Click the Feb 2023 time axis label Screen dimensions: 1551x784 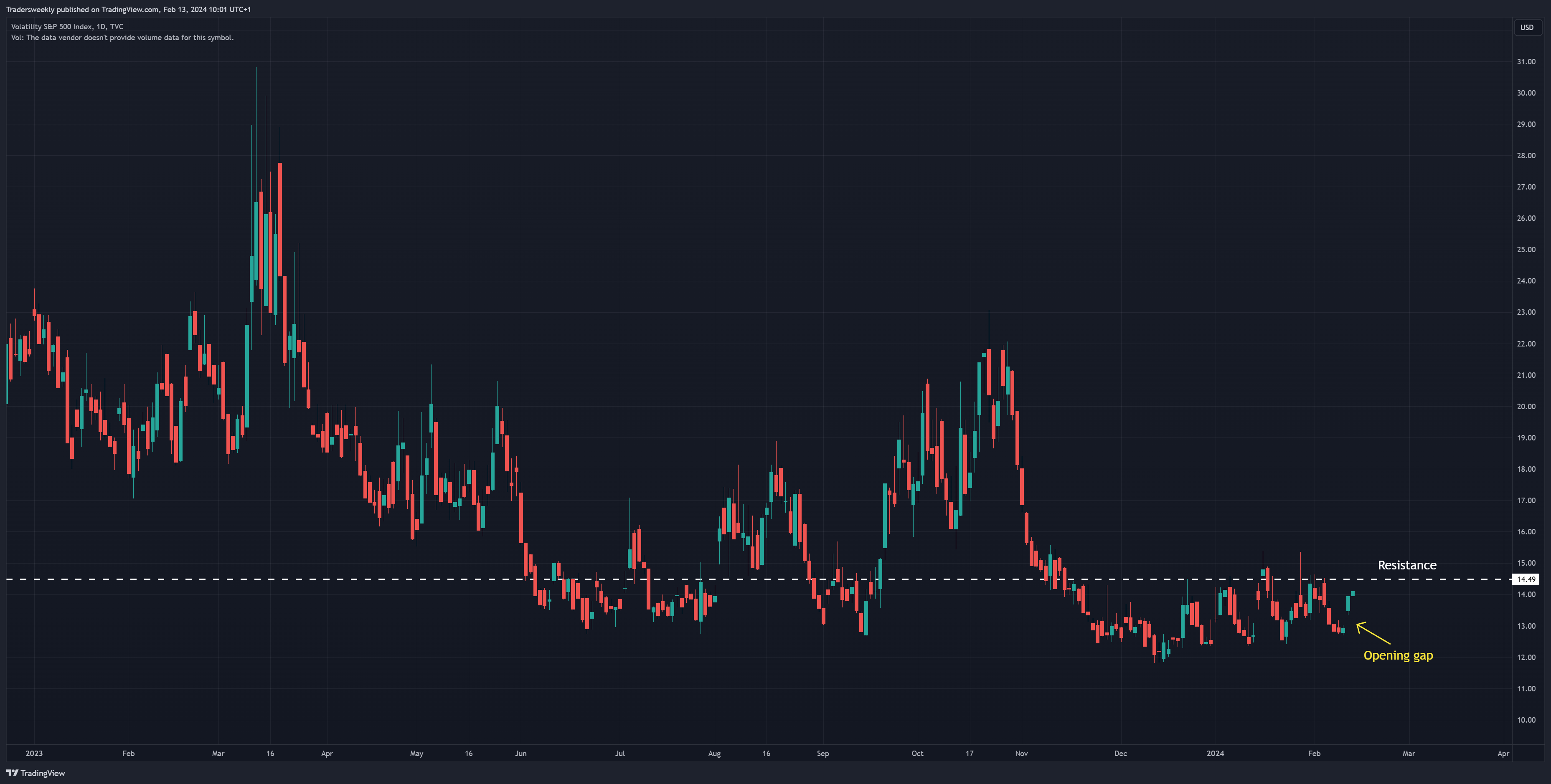click(x=128, y=753)
